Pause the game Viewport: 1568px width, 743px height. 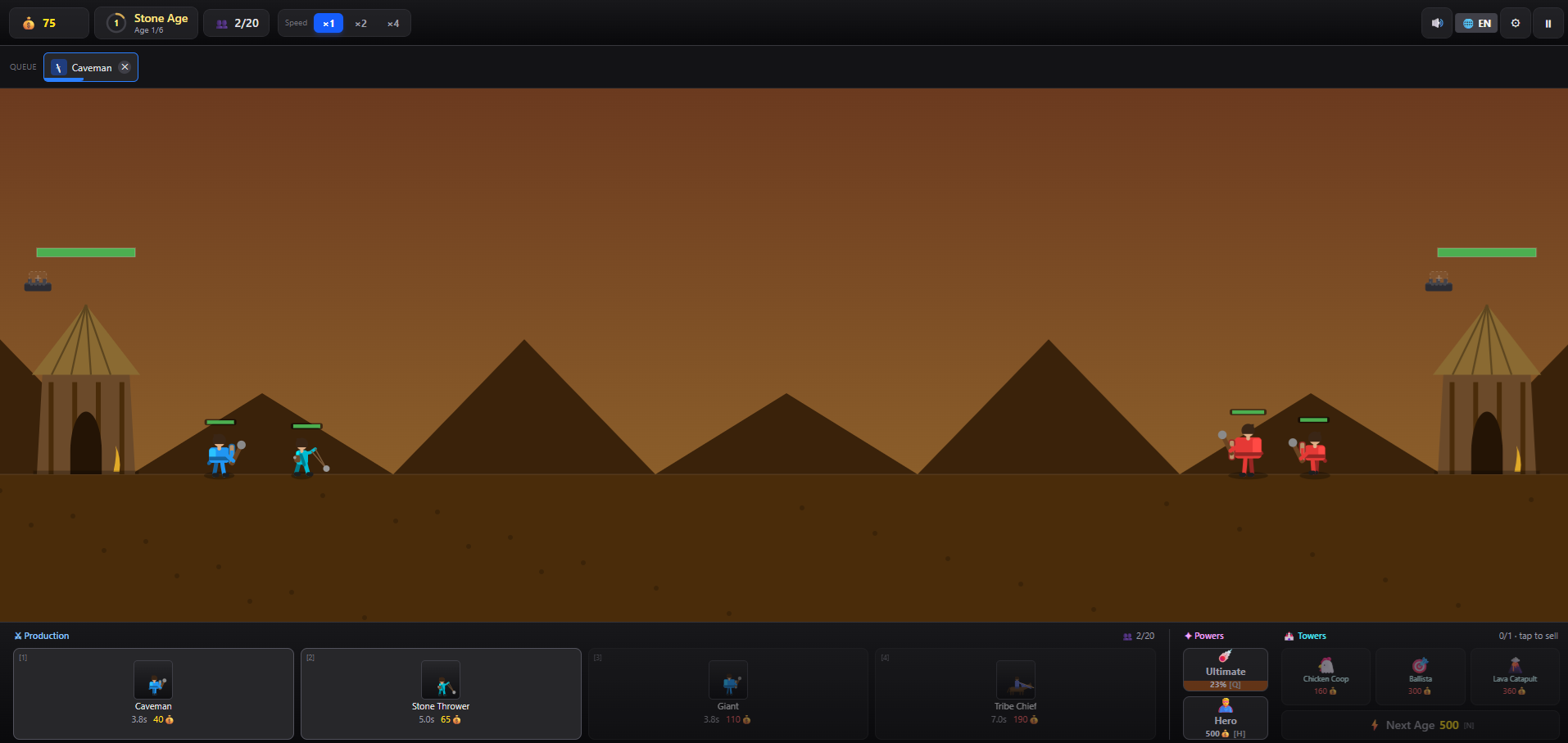(x=1548, y=23)
